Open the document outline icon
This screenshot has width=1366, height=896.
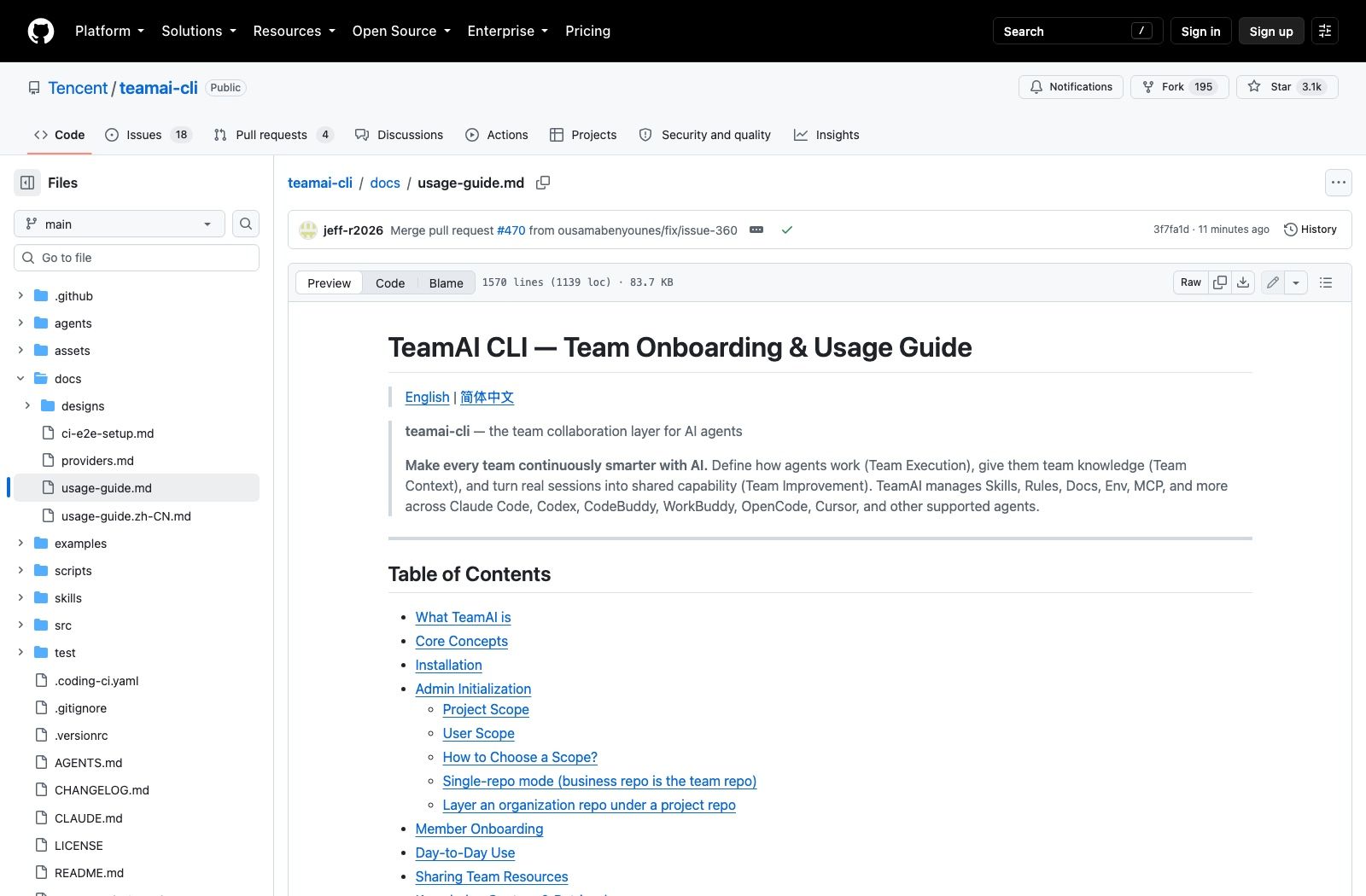tap(1326, 282)
